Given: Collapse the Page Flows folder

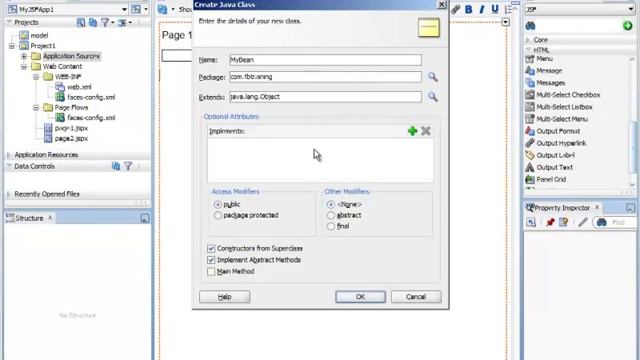Looking at the screenshot, I should [x=36, y=107].
